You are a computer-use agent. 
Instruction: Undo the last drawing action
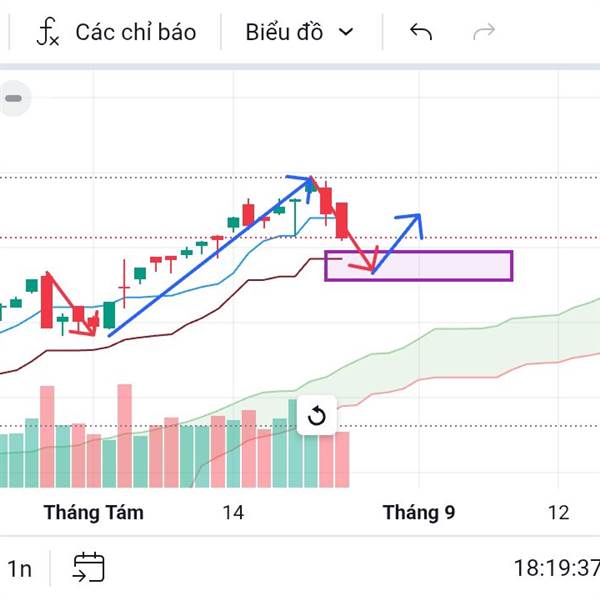(421, 32)
